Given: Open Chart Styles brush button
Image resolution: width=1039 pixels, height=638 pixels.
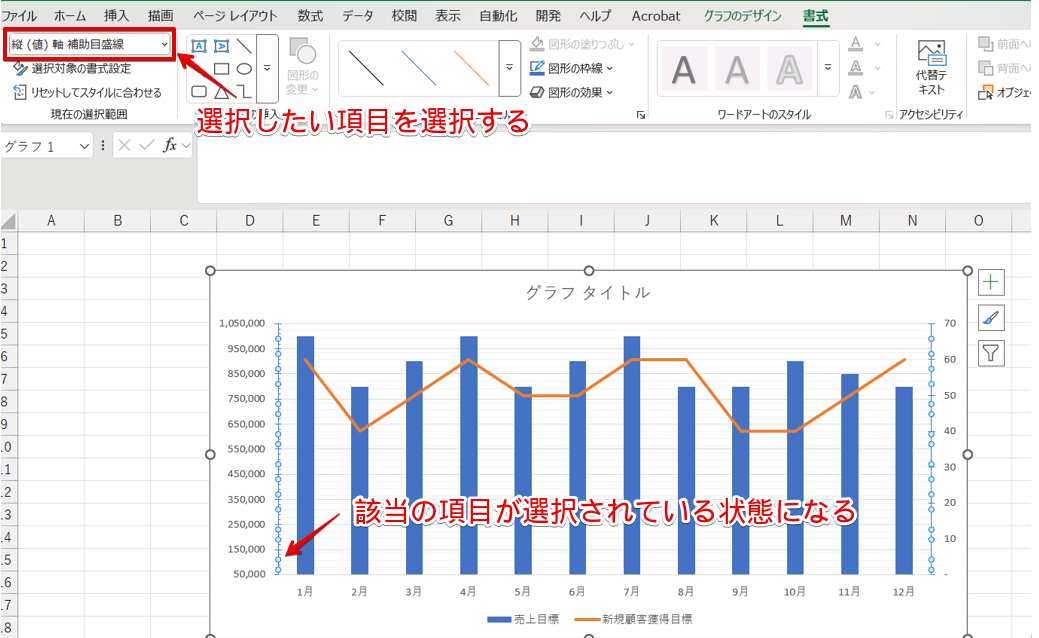Looking at the screenshot, I should [x=990, y=318].
